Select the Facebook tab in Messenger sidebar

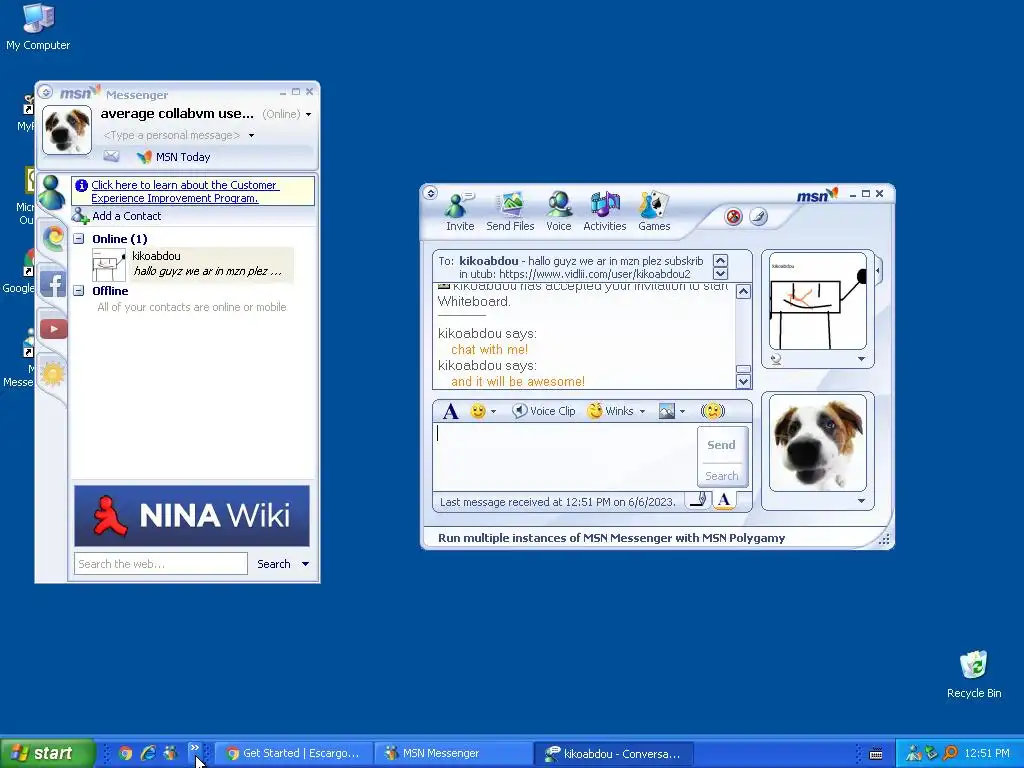click(54, 283)
